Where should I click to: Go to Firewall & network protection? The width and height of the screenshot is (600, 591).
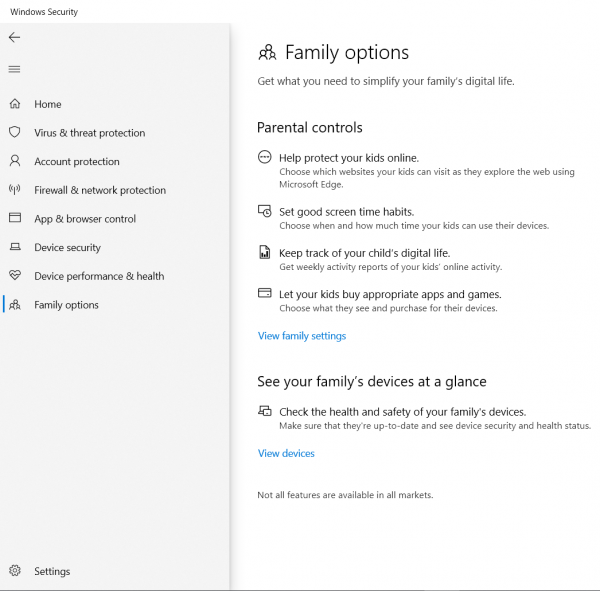[x=100, y=190]
